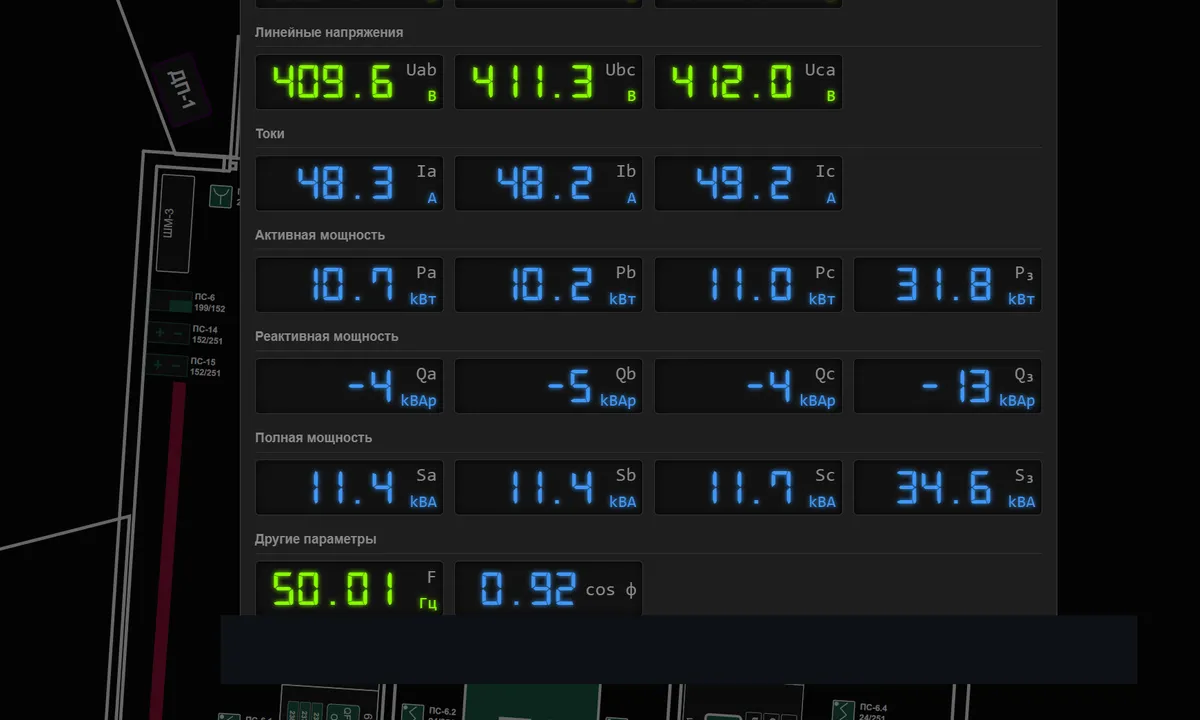Click the ПС-15 152/251 label
The height and width of the screenshot is (720, 1200).
pos(205,367)
